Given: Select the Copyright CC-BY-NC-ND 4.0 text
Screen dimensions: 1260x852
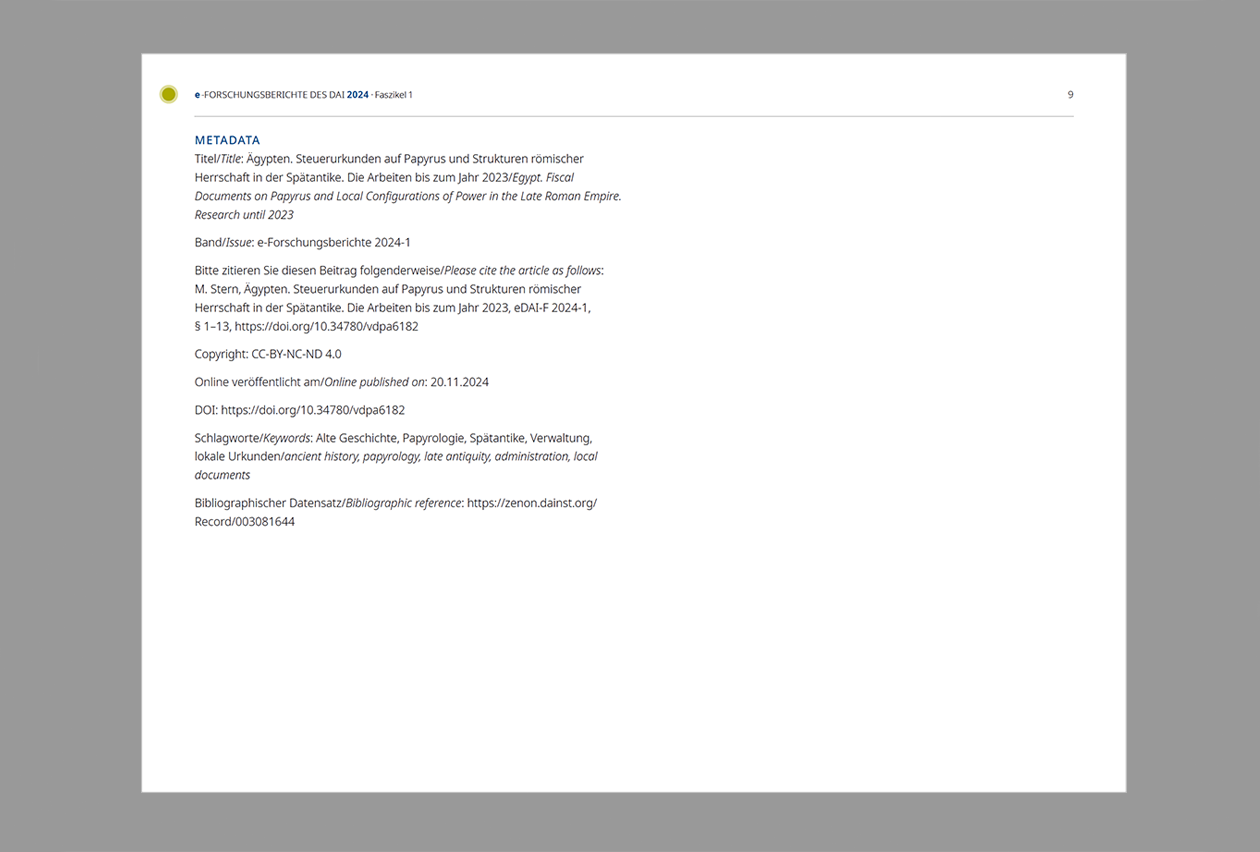Looking at the screenshot, I should [x=267, y=353].
